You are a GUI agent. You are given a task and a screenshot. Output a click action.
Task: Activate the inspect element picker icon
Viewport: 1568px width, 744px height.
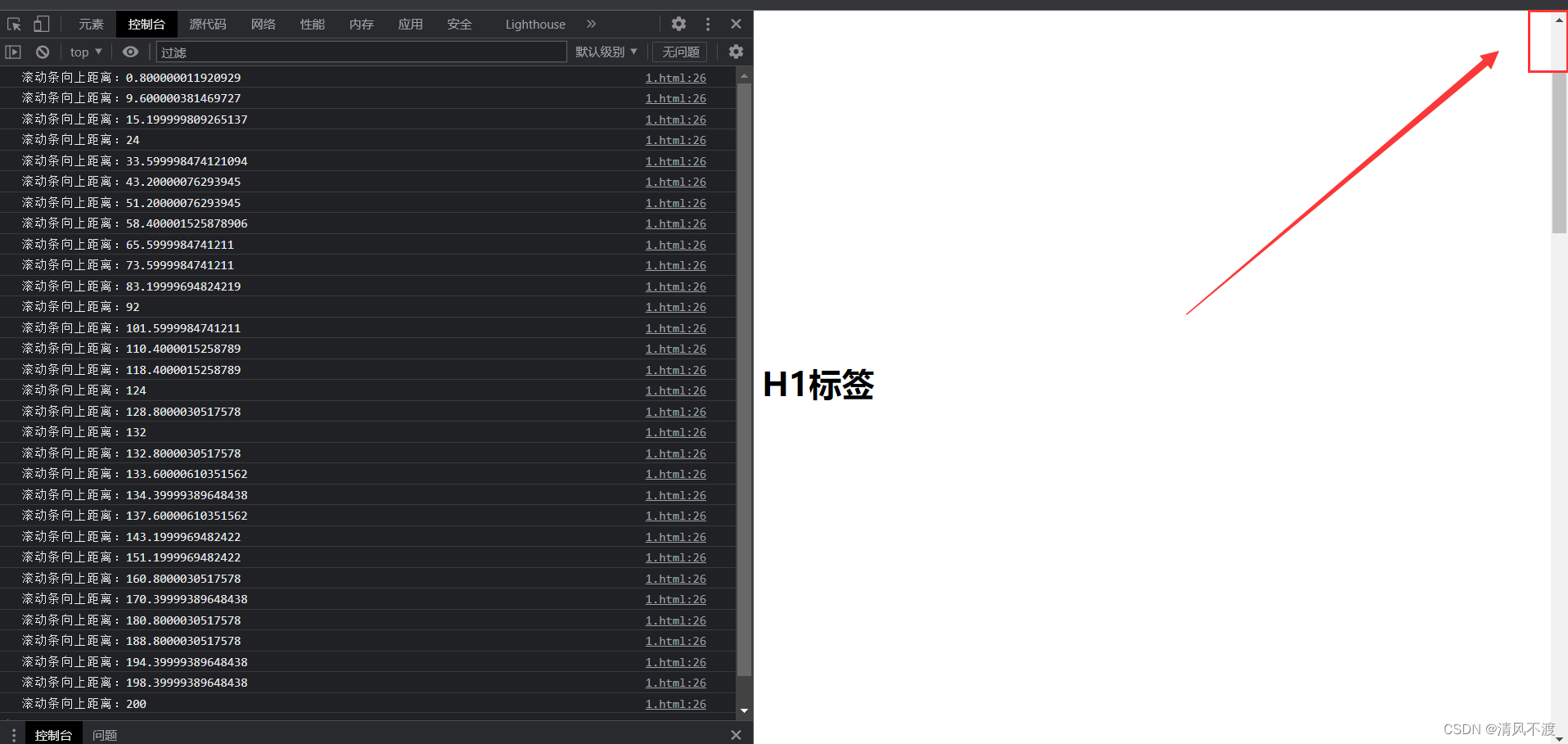click(x=14, y=25)
